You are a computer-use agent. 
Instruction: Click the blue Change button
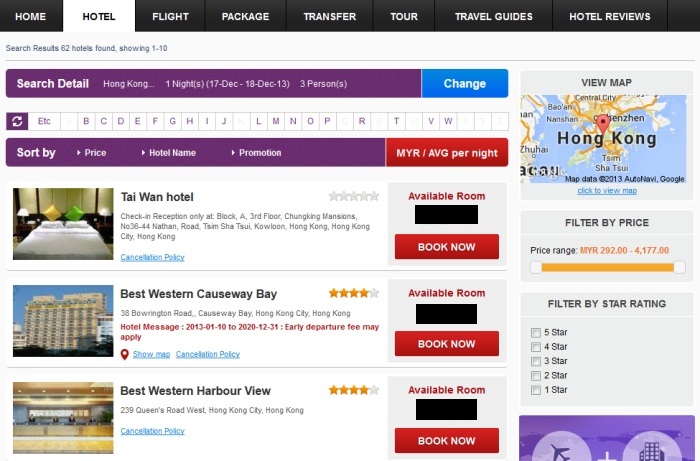pyautogui.click(x=465, y=83)
